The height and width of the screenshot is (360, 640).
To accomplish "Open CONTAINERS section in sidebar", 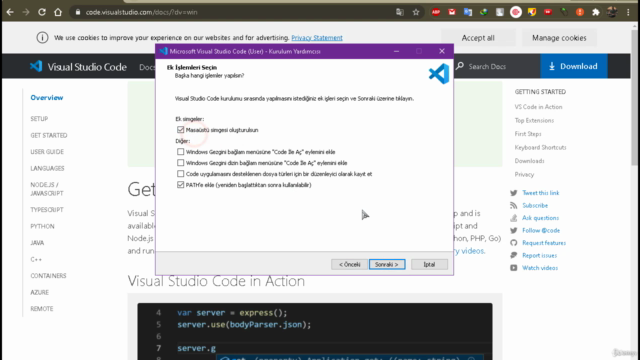I will (x=48, y=276).
